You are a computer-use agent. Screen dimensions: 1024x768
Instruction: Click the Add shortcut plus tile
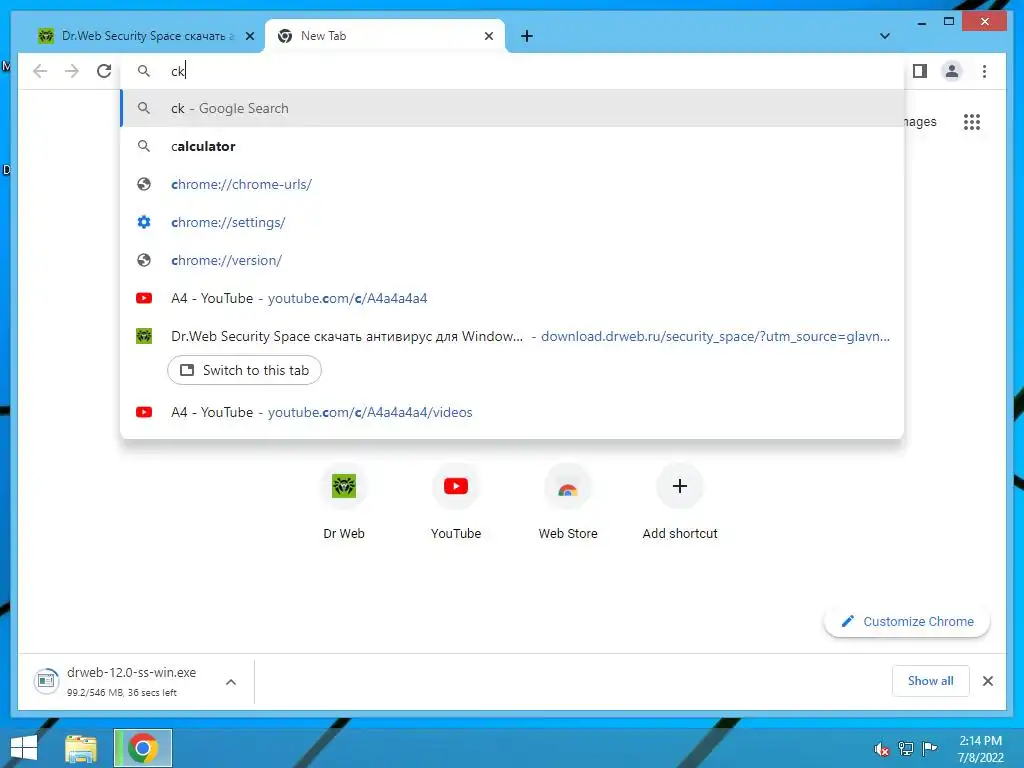[679, 502]
